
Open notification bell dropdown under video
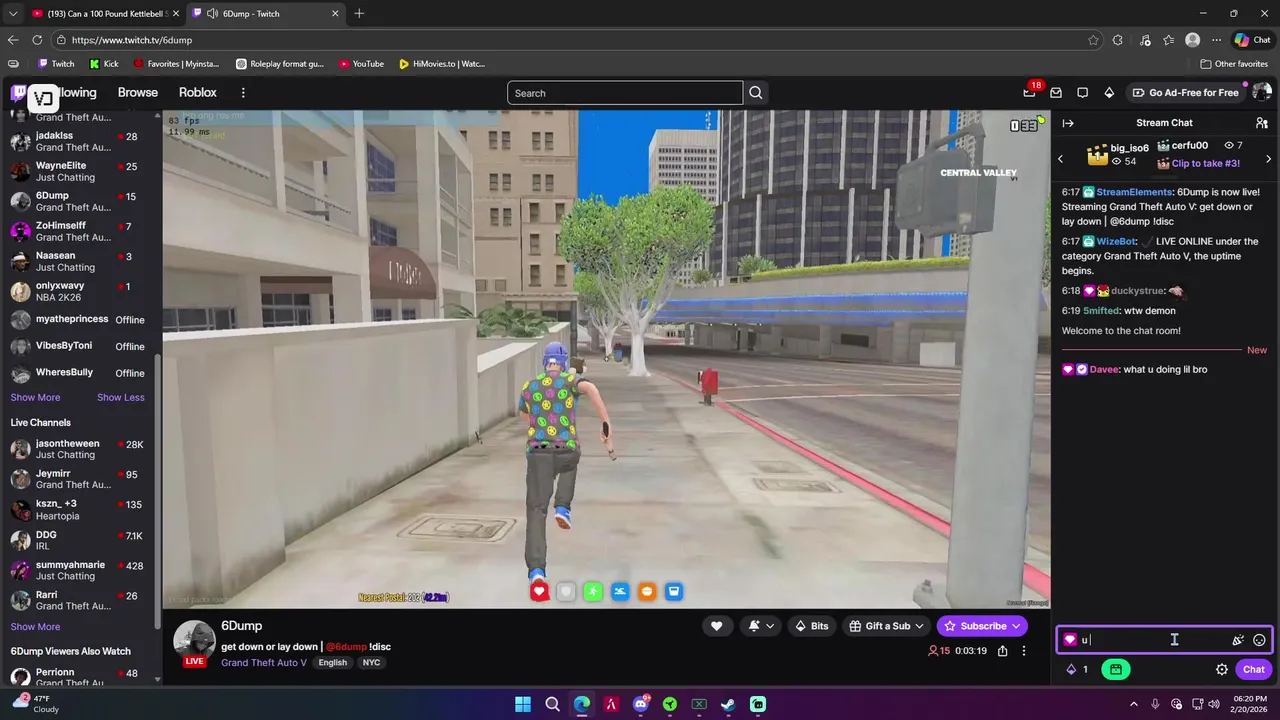pyautogui.click(x=760, y=626)
